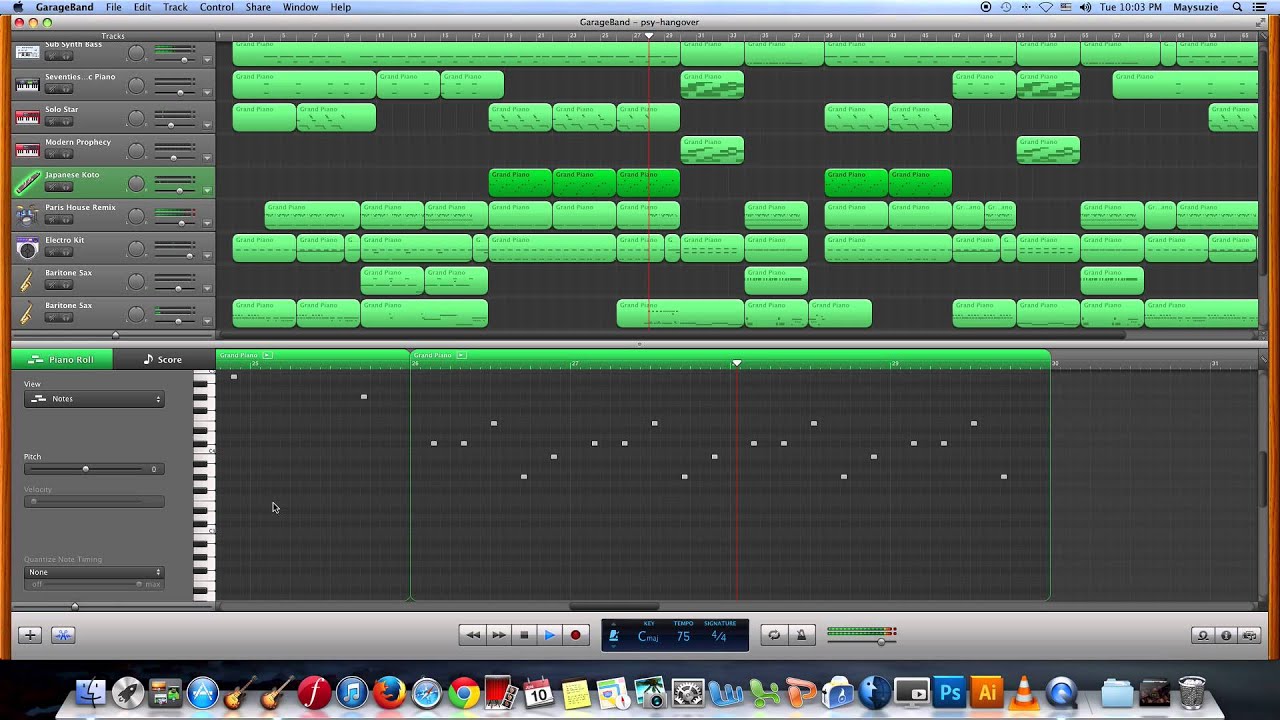Click the Electro Kit track icon
The image size is (1280, 720).
pyautogui.click(x=27, y=248)
